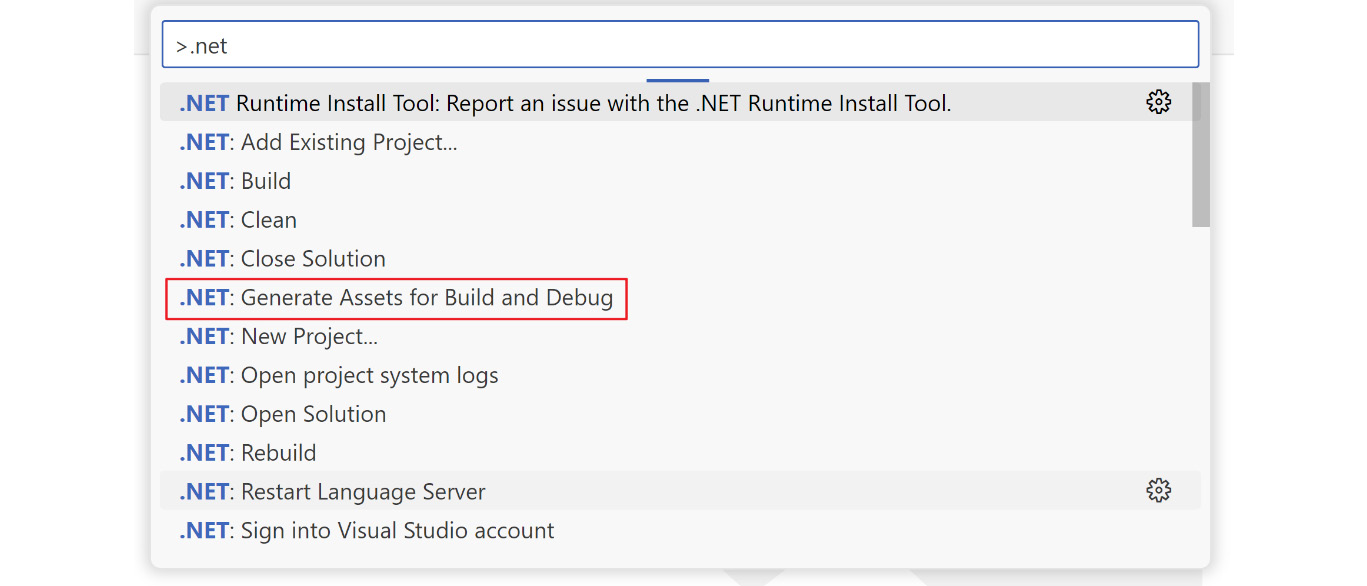The width and height of the screenshot is (1367, 586).
Task: Click the command palette input with '>.net'
Action: coord(680,45)
